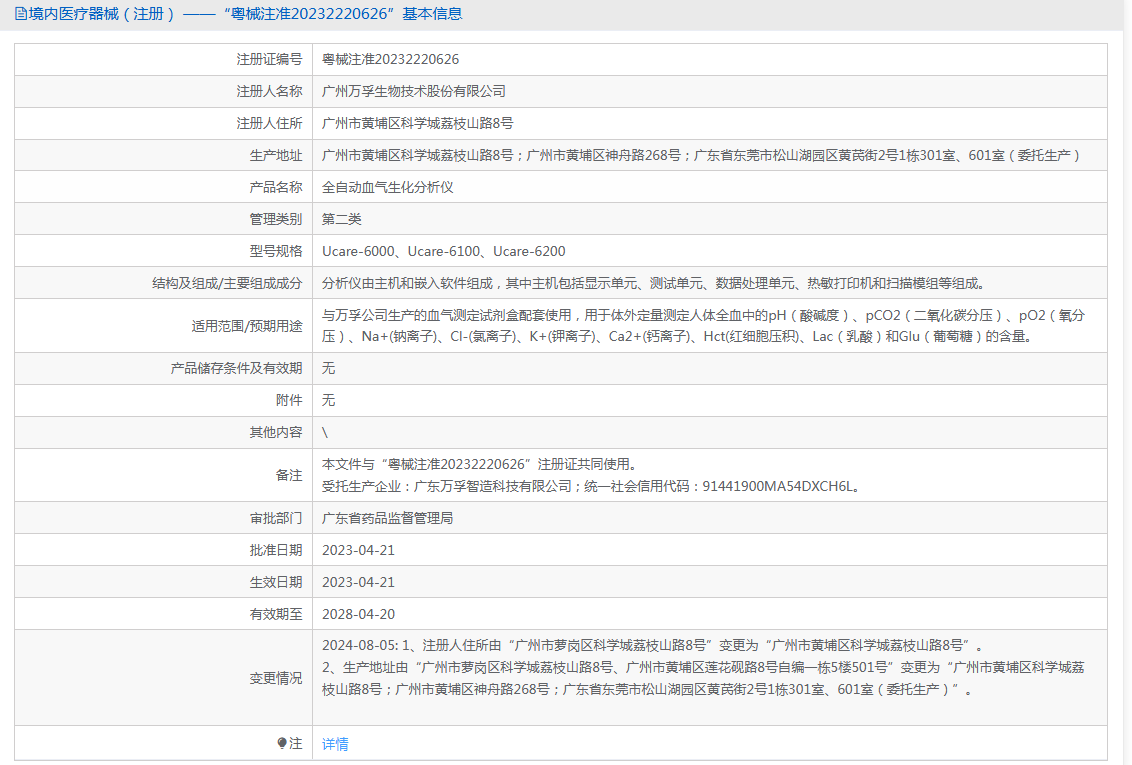The width and height of the screenshot is (1132, 765).
Task: Click the 注册人名称 value 广州万孚生物技术股份有限公司
Action: tap(414, 91)
